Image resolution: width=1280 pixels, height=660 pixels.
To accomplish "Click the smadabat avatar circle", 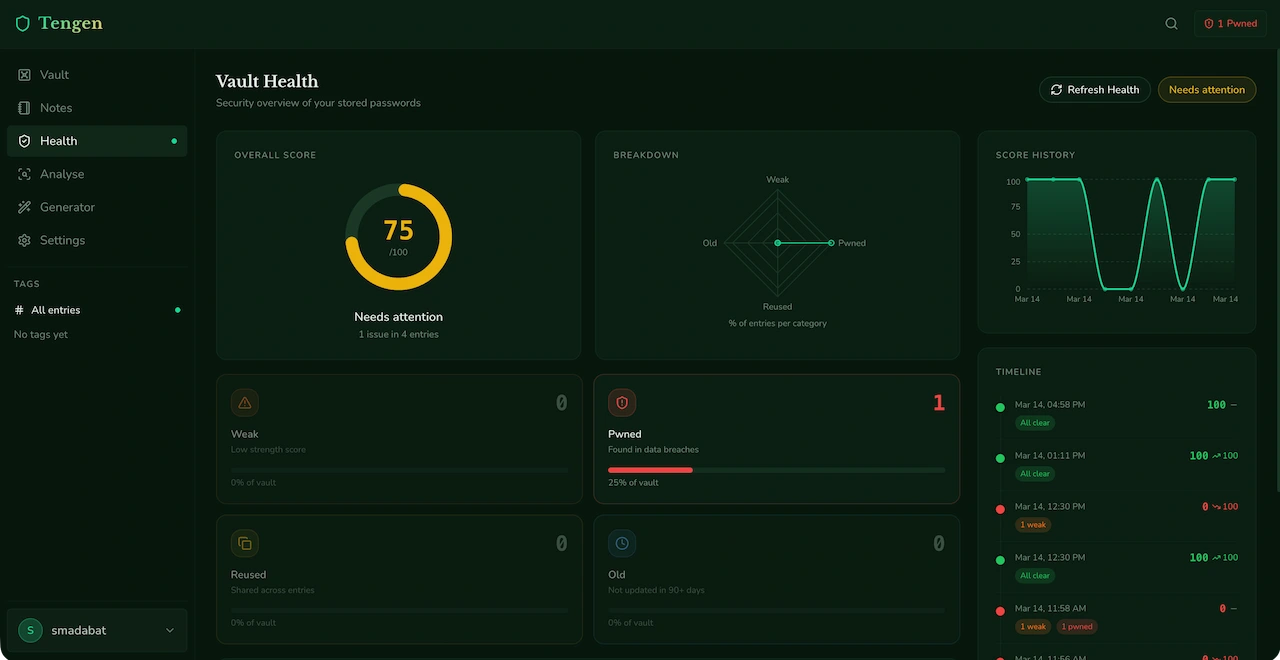I will 30,630.
